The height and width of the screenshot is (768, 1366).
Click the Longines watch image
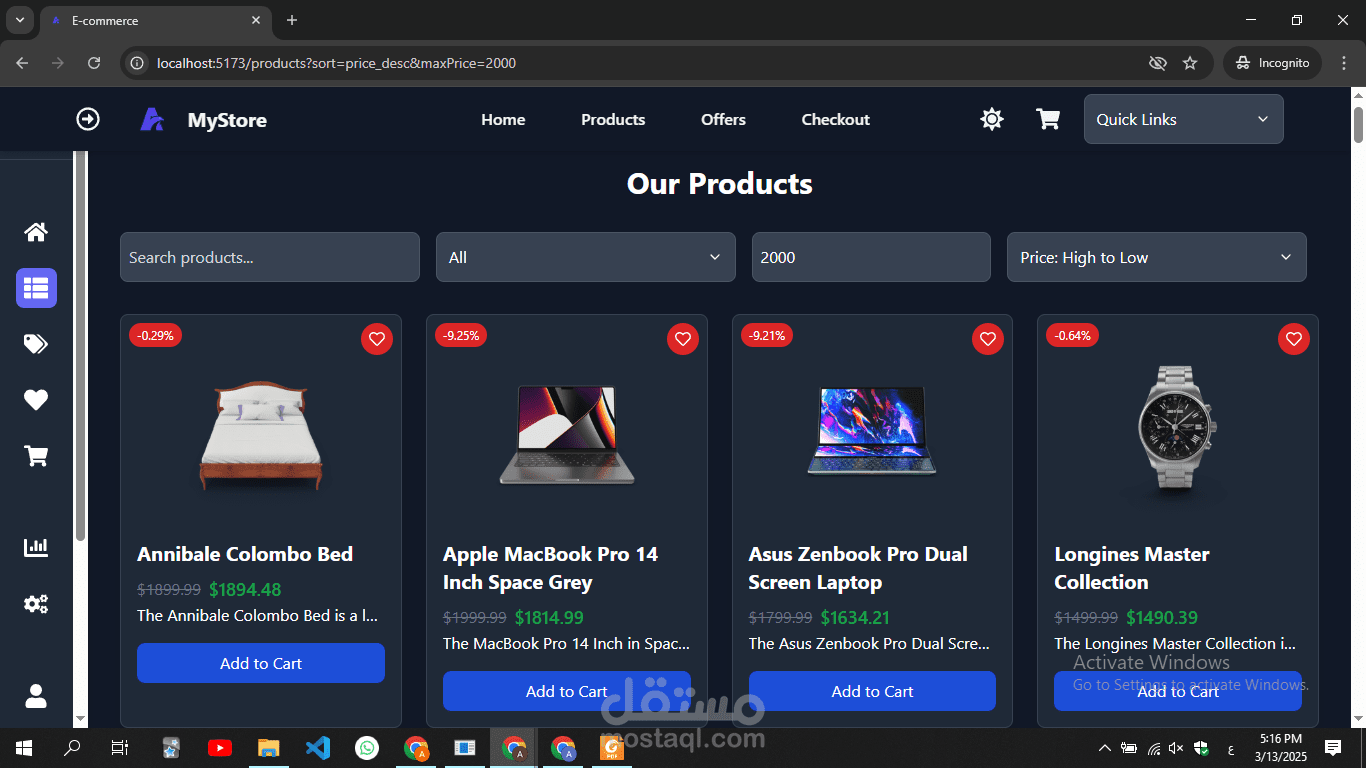click(1178, 429)
